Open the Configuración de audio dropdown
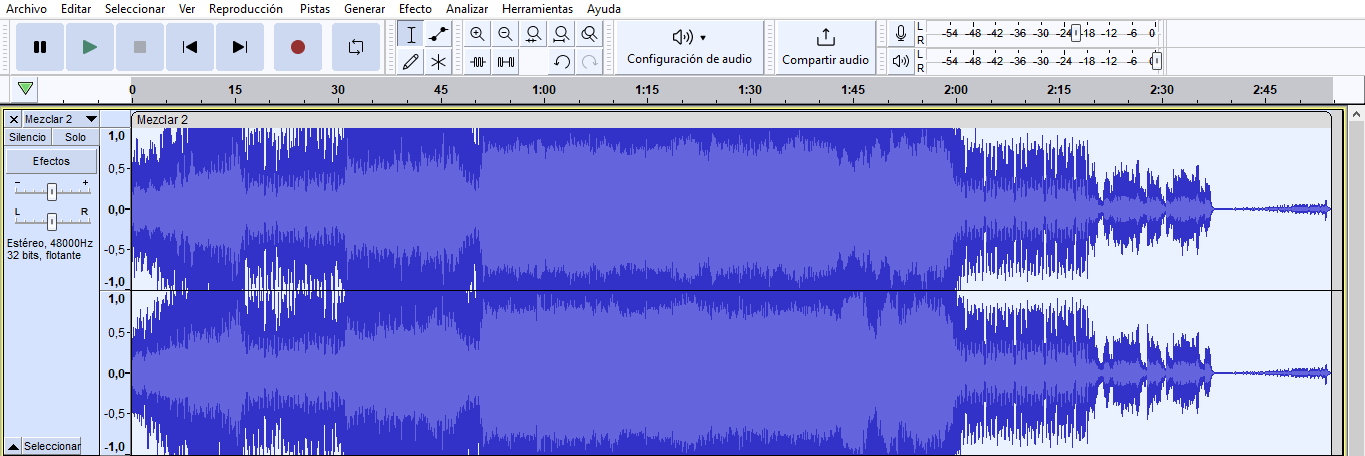 pyautogui.click(x=689, y=47)
